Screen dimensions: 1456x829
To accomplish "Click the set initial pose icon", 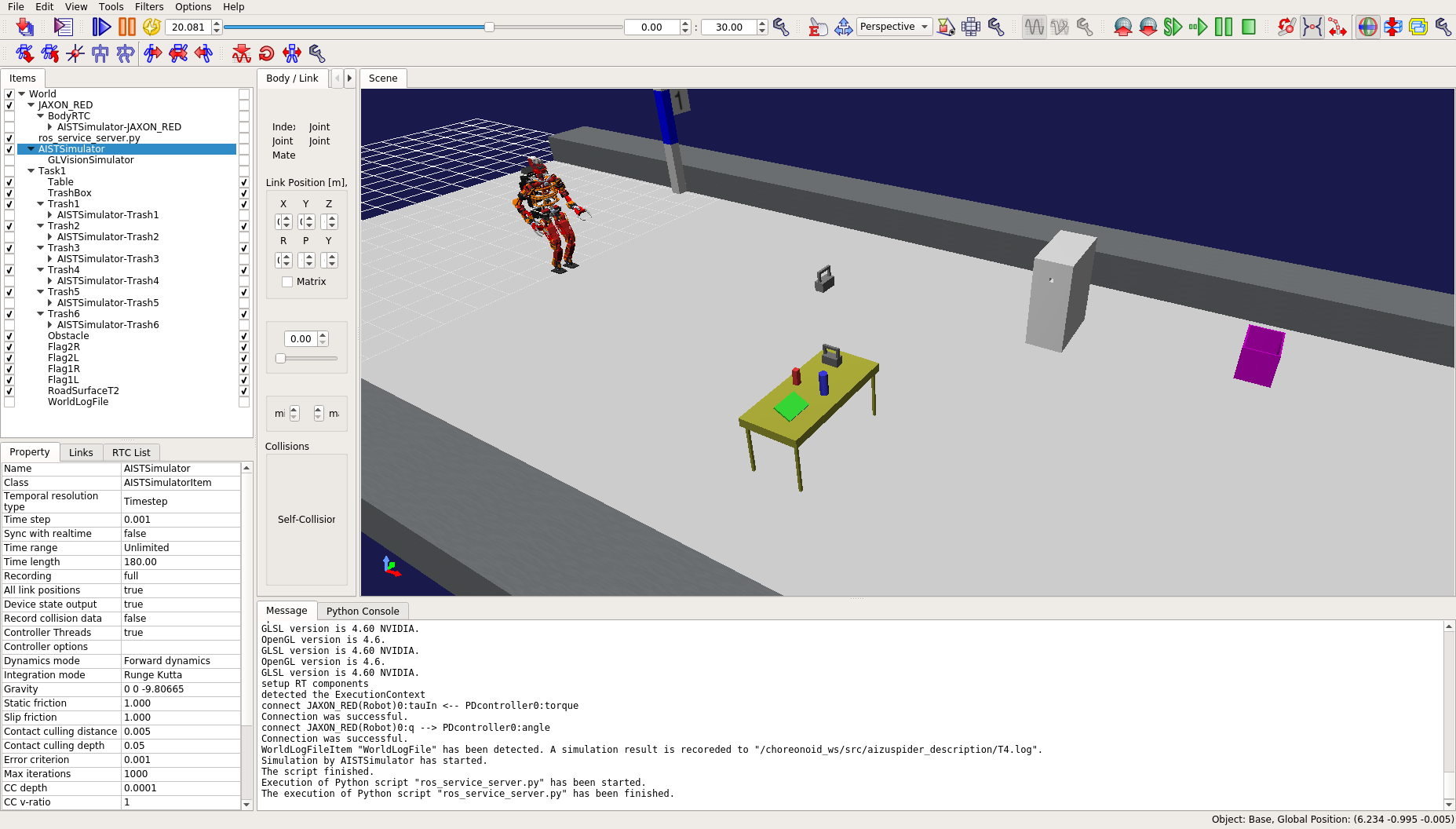I will (x=100, y=53).
